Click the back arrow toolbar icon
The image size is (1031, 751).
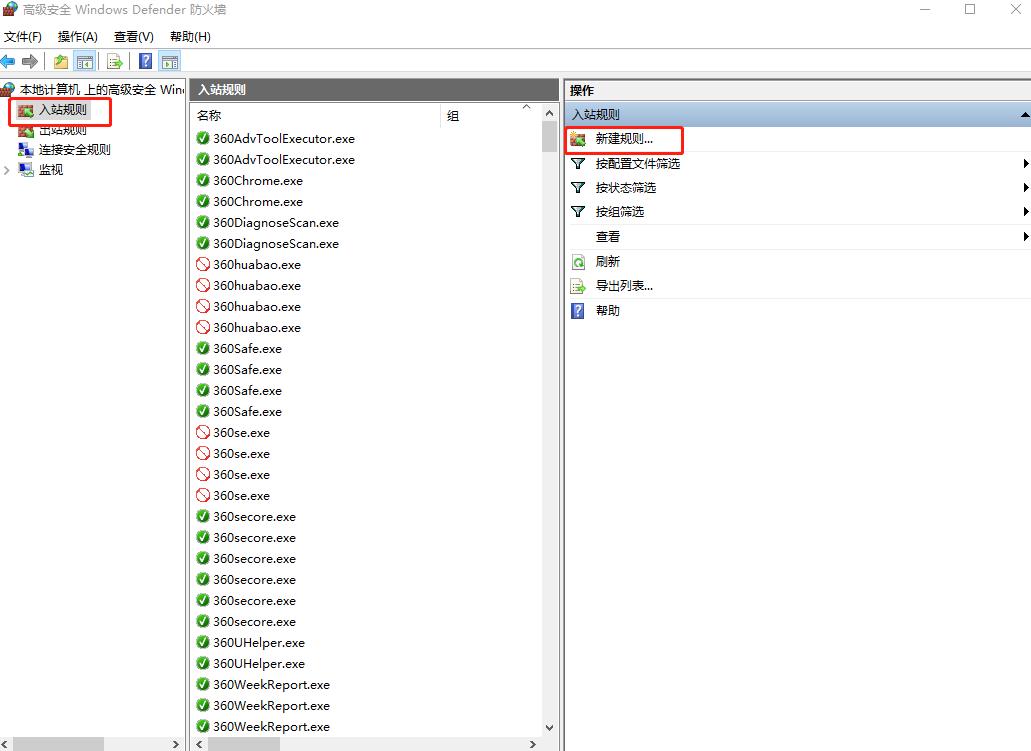click(8, 61)
